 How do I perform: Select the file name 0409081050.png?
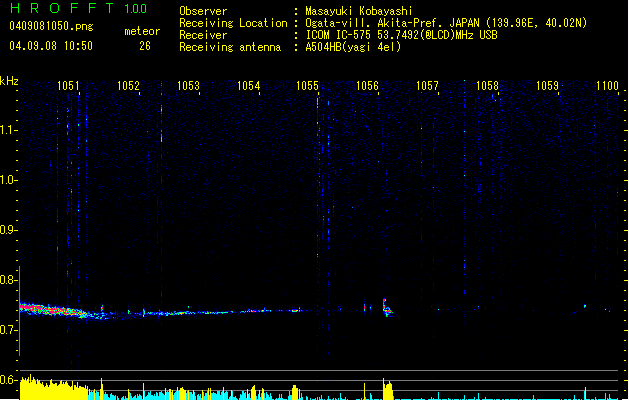[51, 26]
